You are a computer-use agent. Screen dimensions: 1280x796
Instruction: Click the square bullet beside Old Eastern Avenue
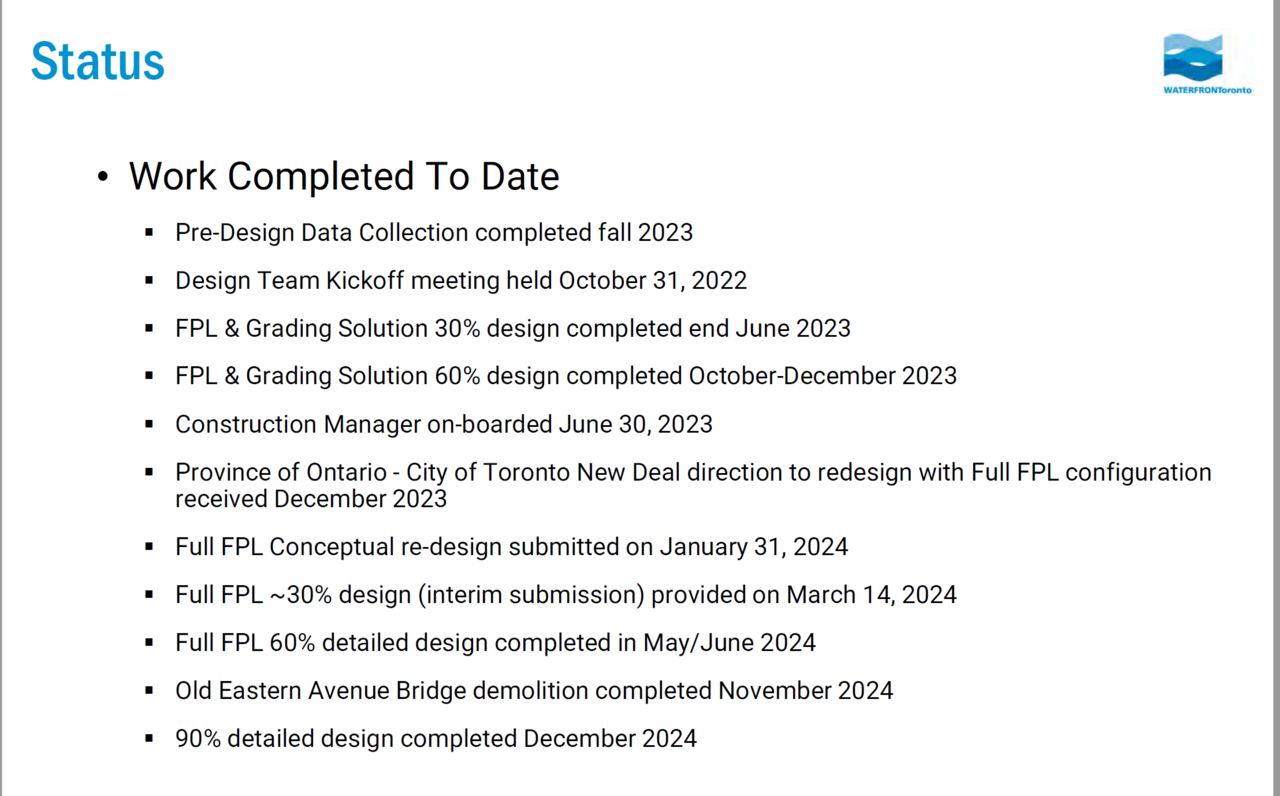pyautogui.click(x=149, y=691)
